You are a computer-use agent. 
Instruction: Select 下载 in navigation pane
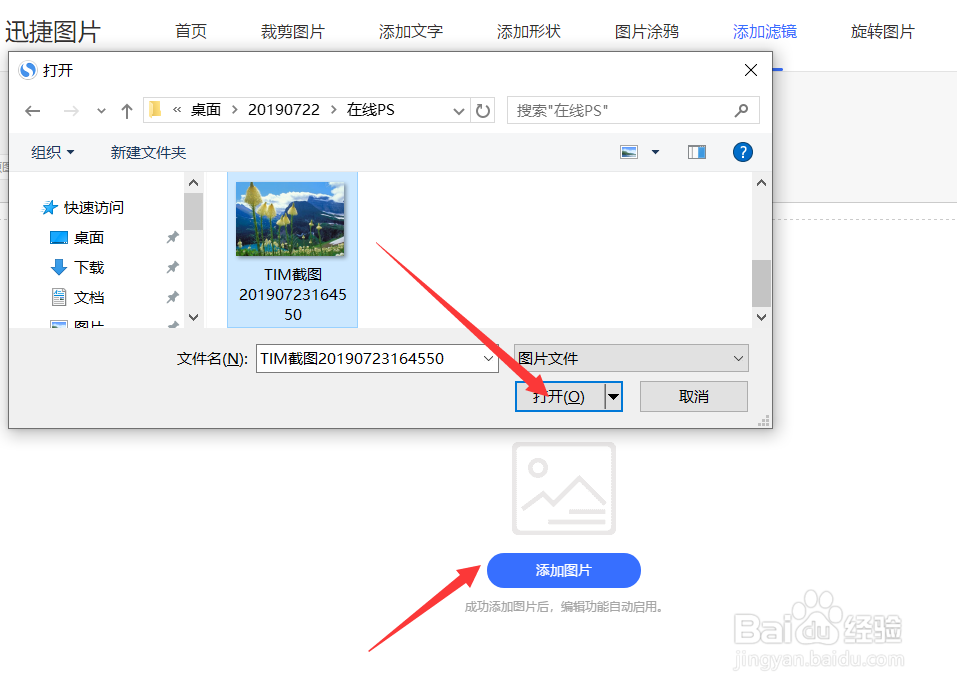pos(77,267)
